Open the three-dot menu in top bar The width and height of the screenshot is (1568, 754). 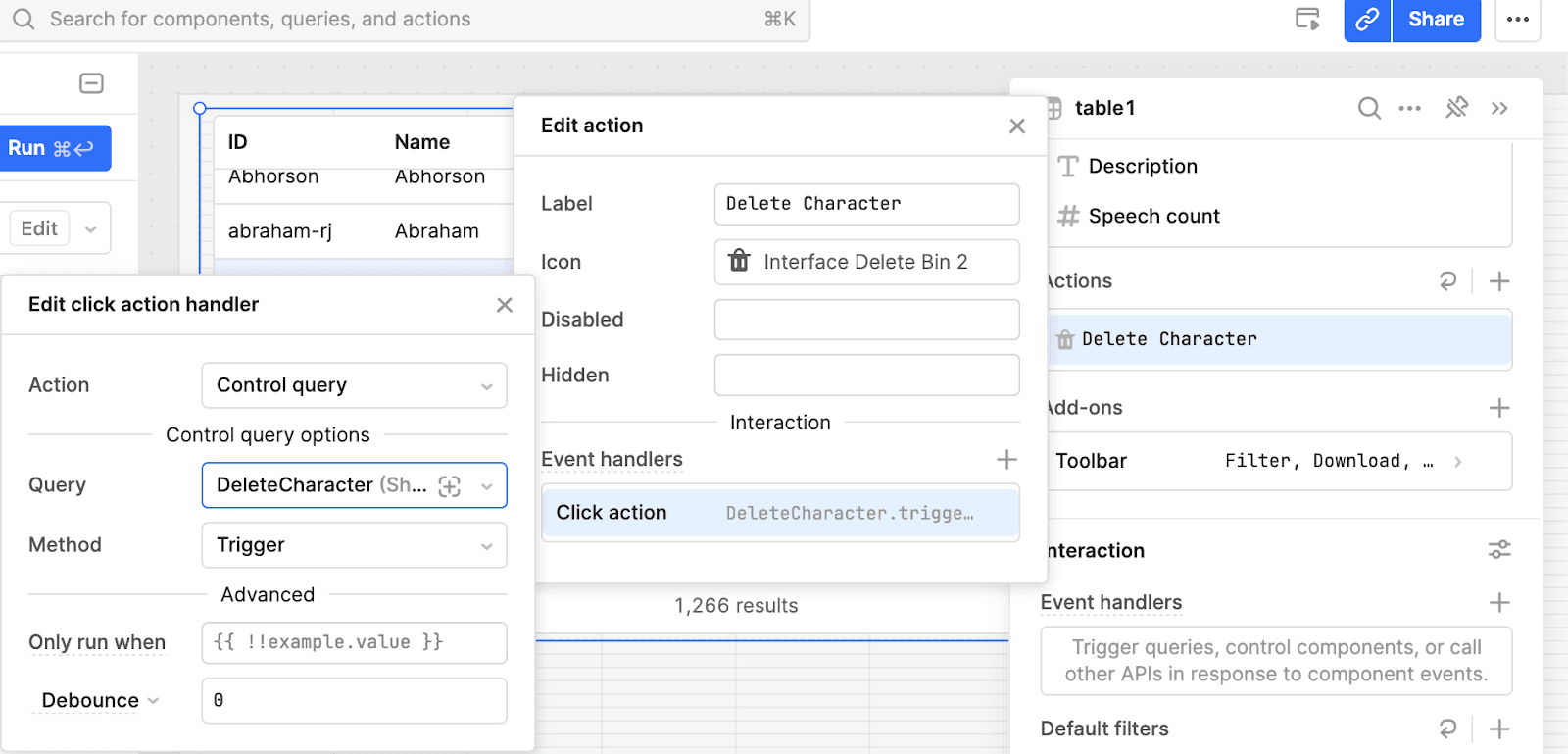point(1517,20)
